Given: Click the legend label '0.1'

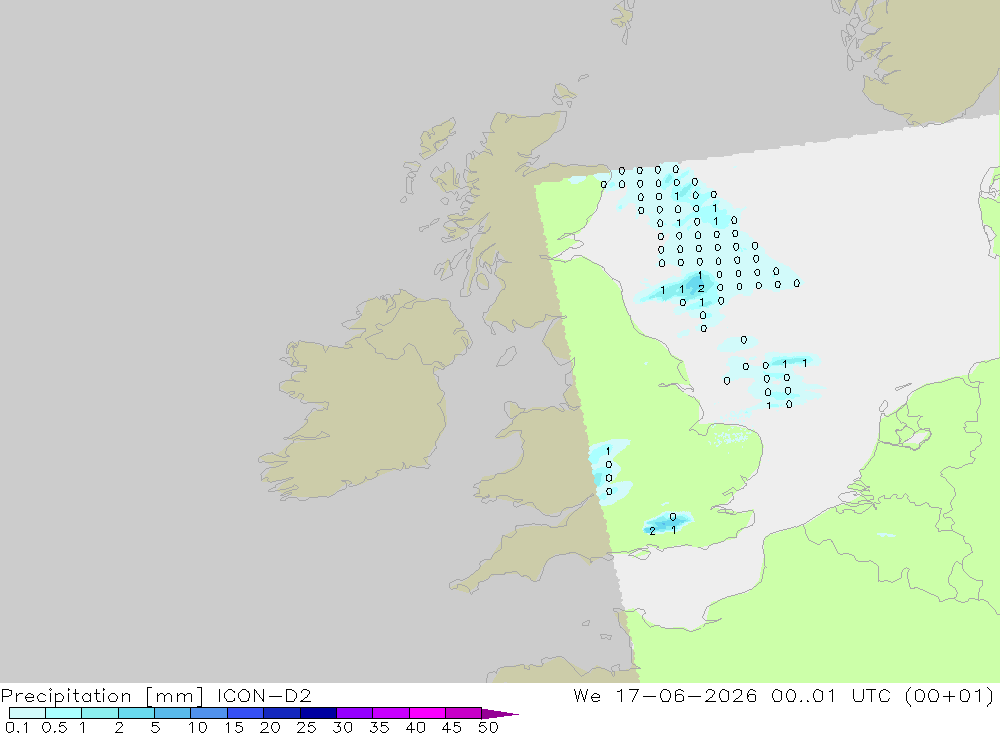Looking at the screenshot, I should [17, 727].
